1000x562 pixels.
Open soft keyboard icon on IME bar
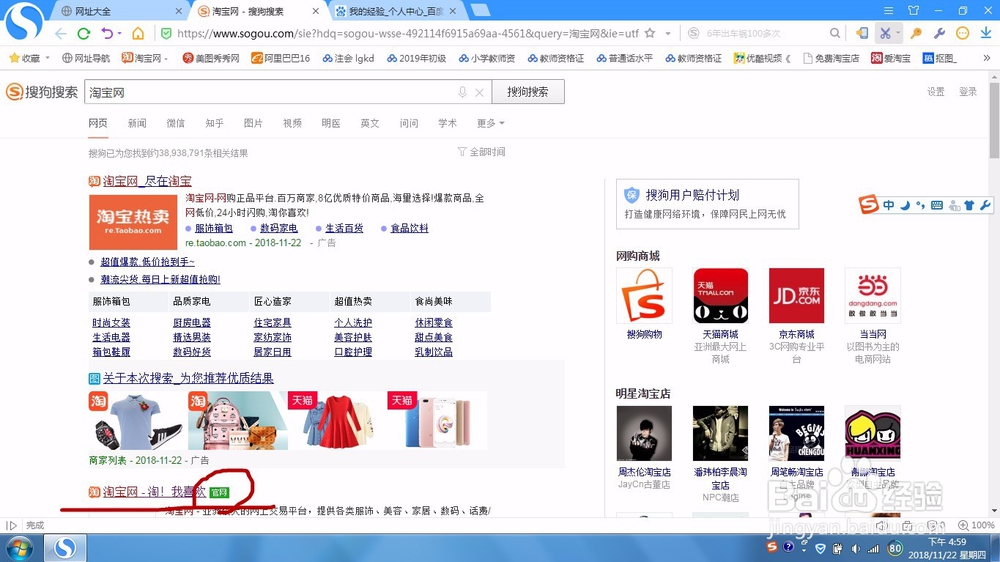937,205
